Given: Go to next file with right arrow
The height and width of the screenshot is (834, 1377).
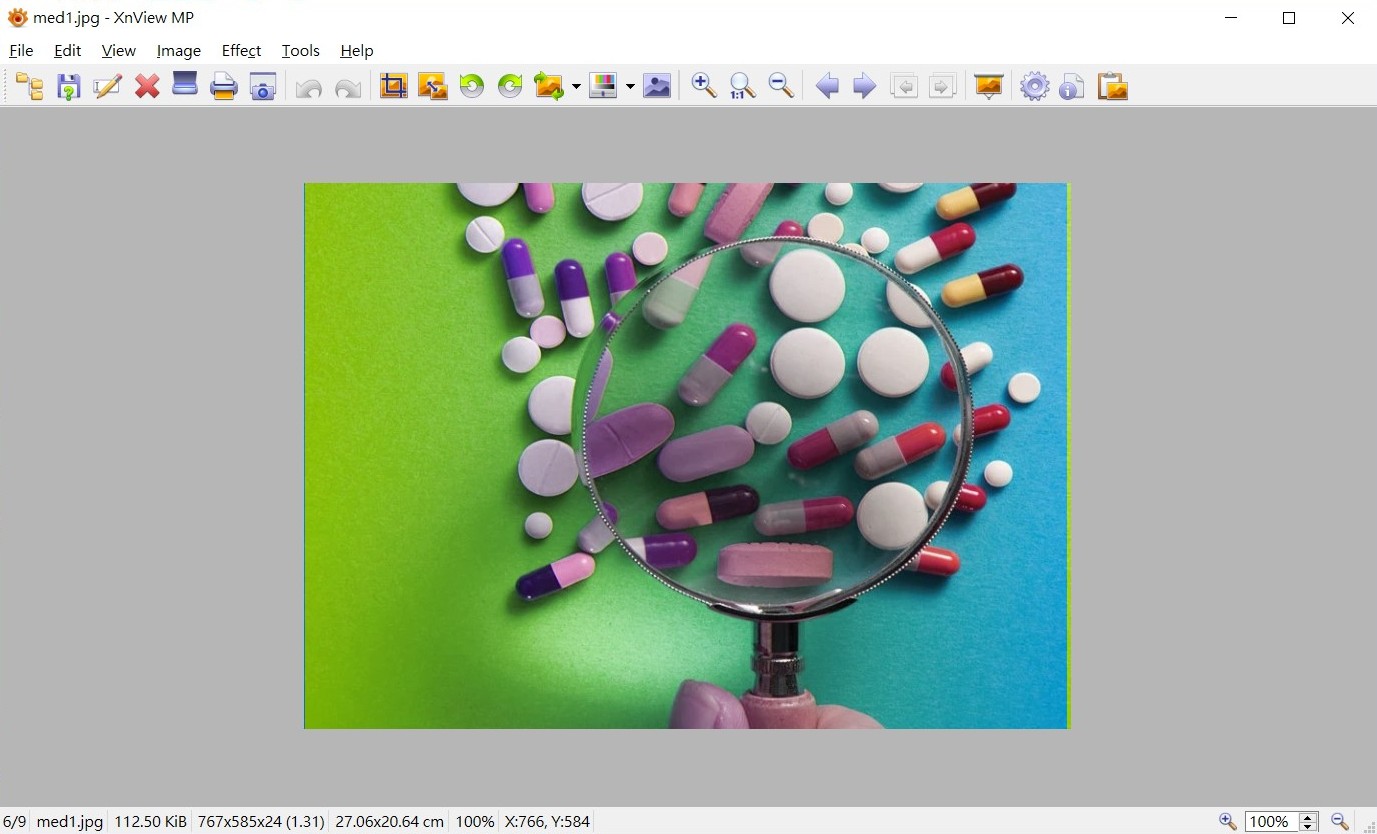Looking at the screenshot, I should point(864,87).
